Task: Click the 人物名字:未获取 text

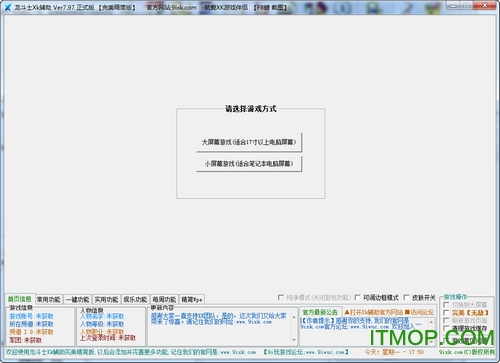Action: point(102,316)
